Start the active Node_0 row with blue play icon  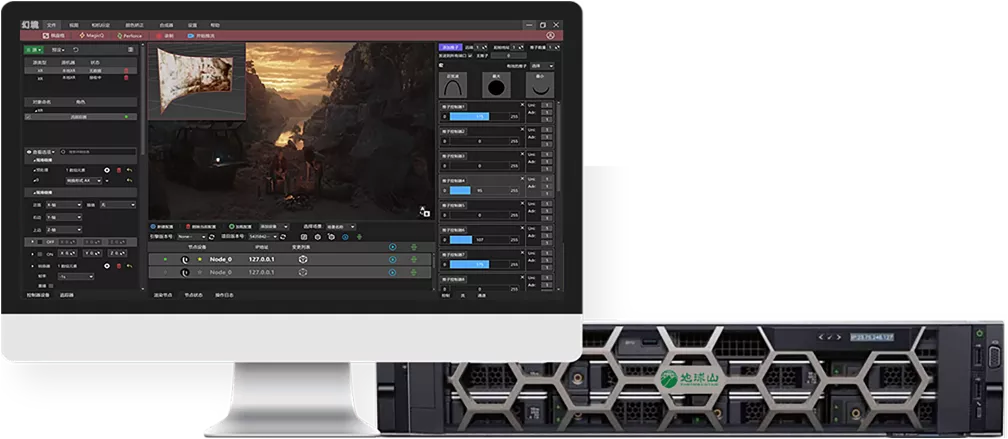(393, 260)
